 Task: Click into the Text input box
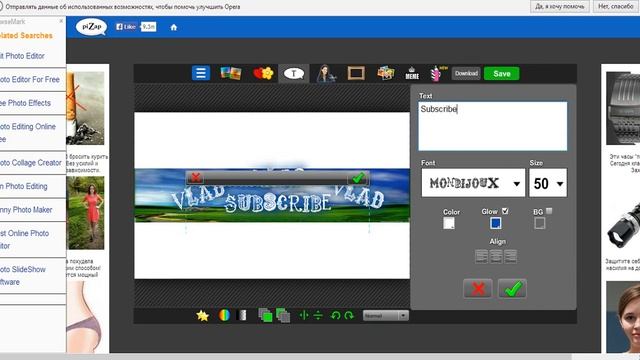click(493, 127)
